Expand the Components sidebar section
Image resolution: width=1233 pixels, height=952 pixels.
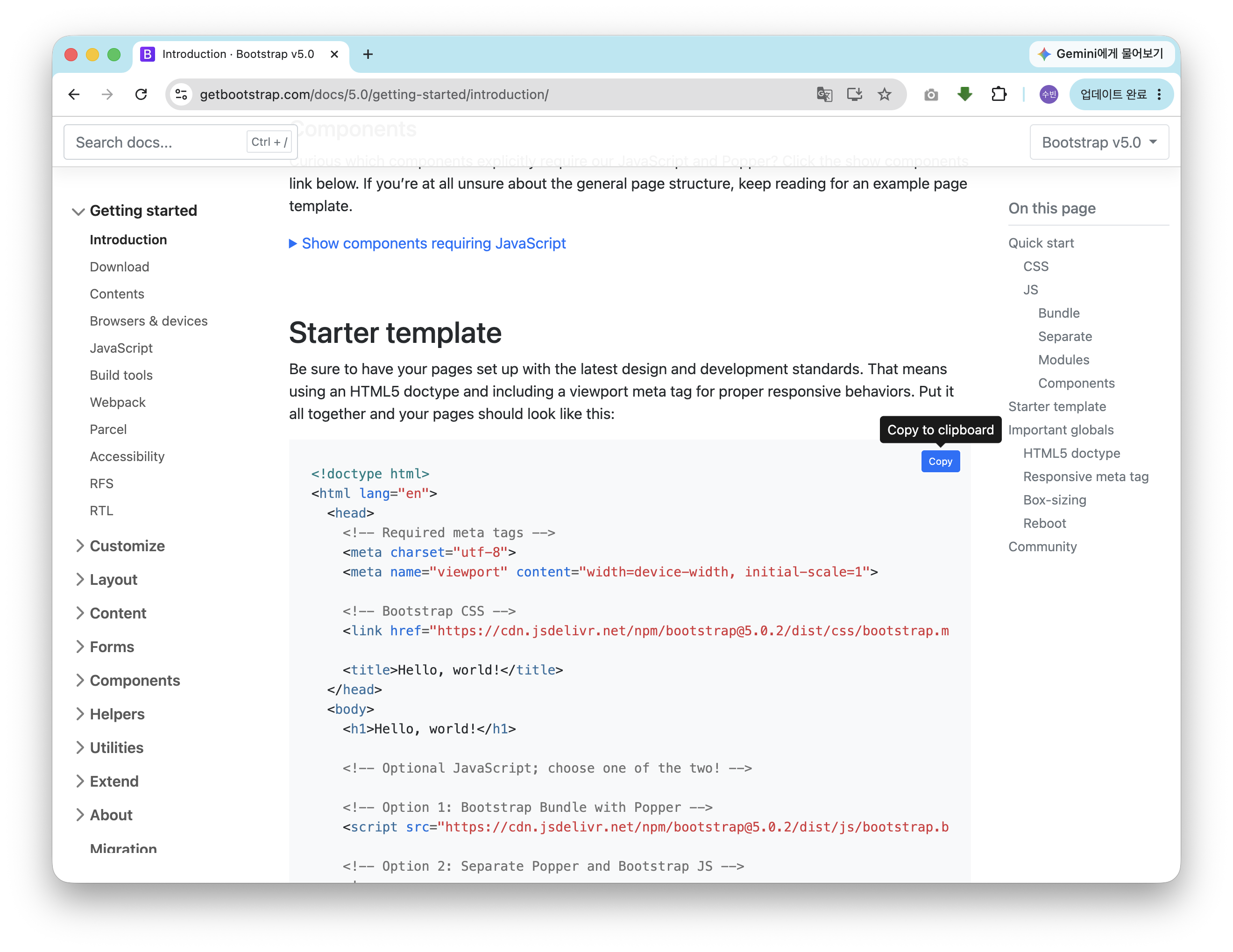click(x=128, y=681)
